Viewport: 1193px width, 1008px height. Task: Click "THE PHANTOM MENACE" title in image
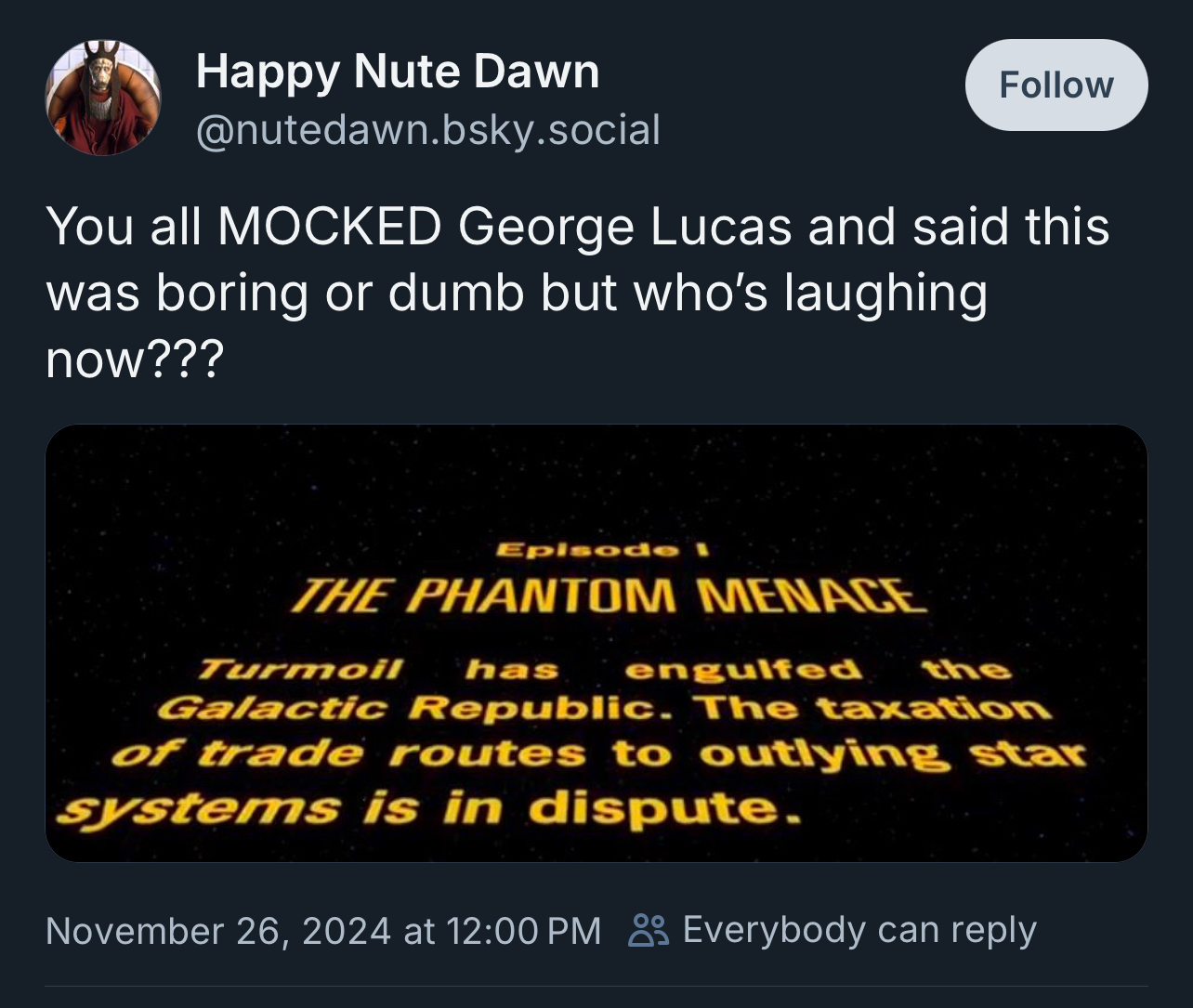610,596
